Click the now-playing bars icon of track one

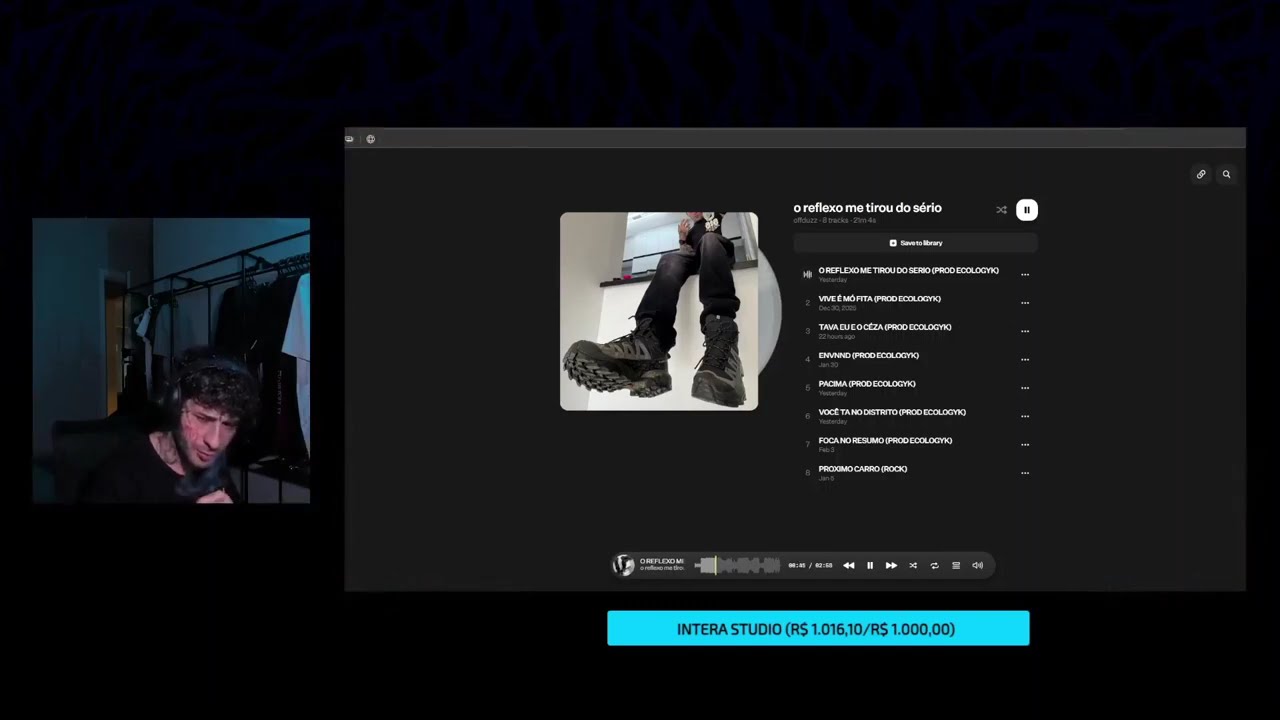(807, 274)
